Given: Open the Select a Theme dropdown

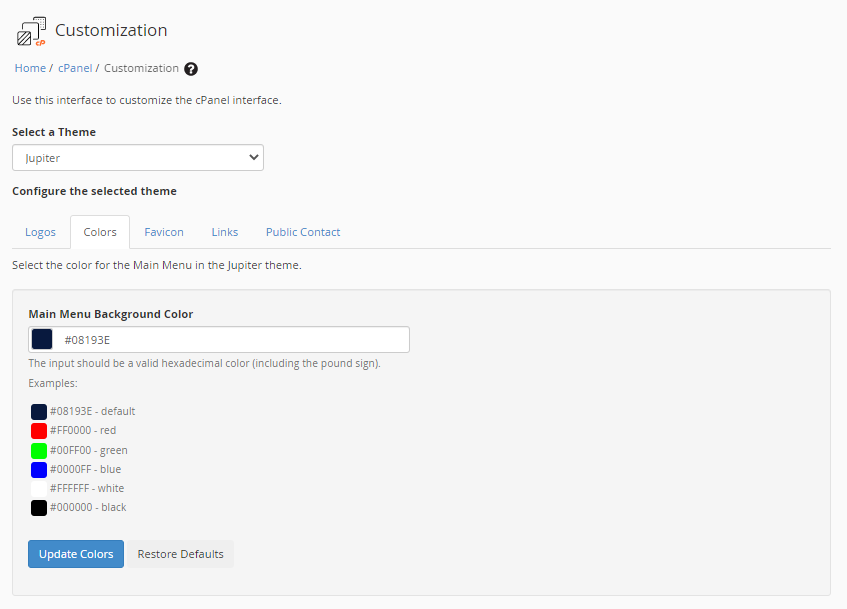Looking at the screenshot, I should 138,158.
